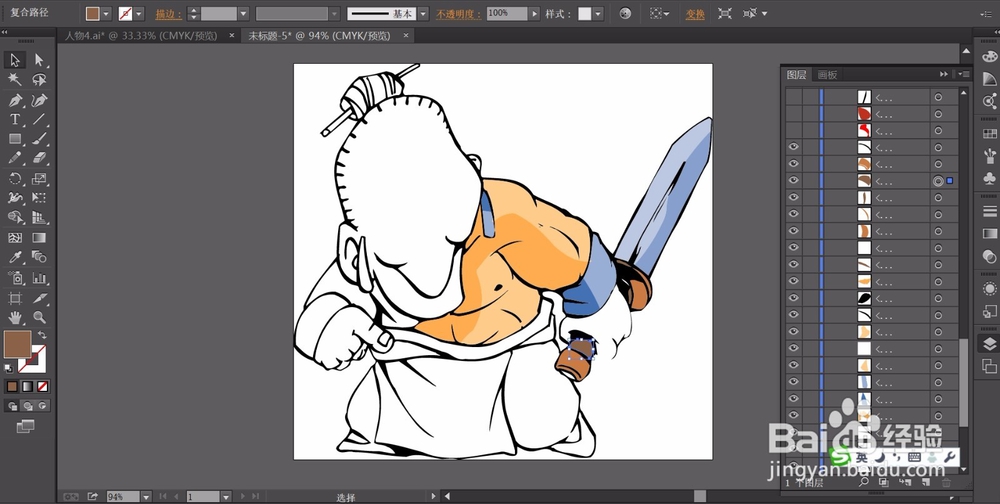1000x504 pixels.
Task: Set toolbox fill mode to None
Action: pos(43,386)
